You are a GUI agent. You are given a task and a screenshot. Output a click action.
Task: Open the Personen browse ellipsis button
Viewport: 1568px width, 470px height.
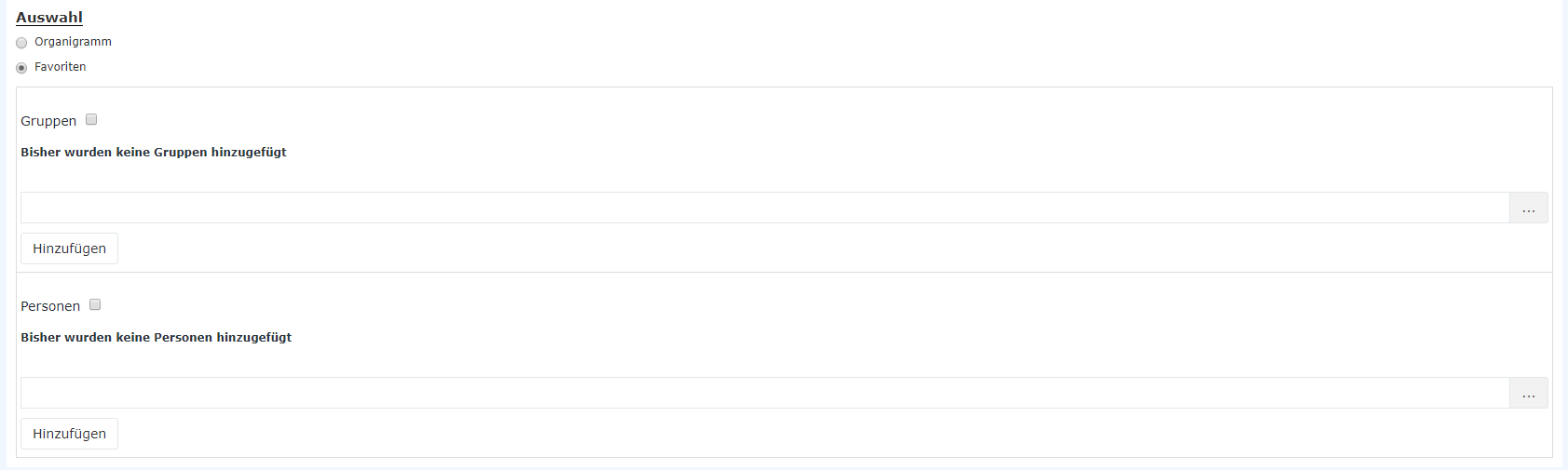click(x=1529, y=393)
